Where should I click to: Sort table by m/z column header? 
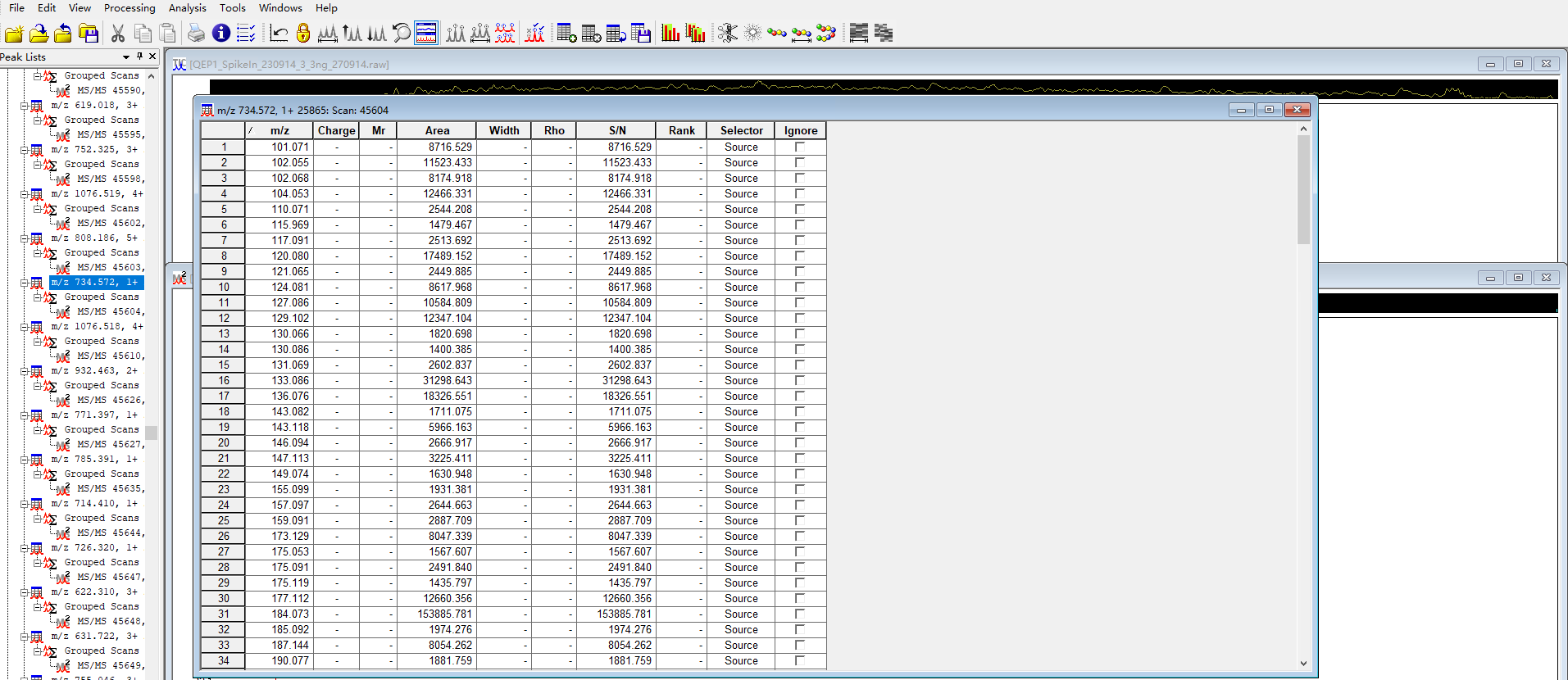coord(280,130)
